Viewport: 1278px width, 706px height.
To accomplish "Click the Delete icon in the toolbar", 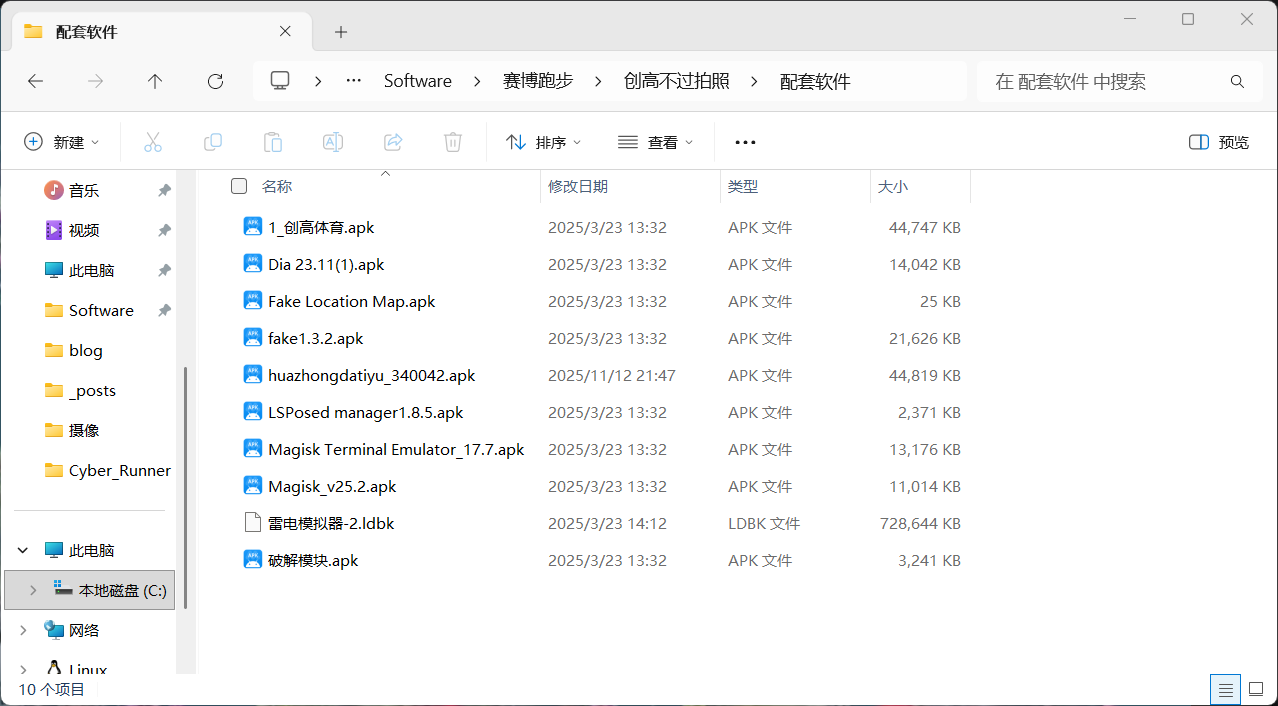I will tap(452, 142).
